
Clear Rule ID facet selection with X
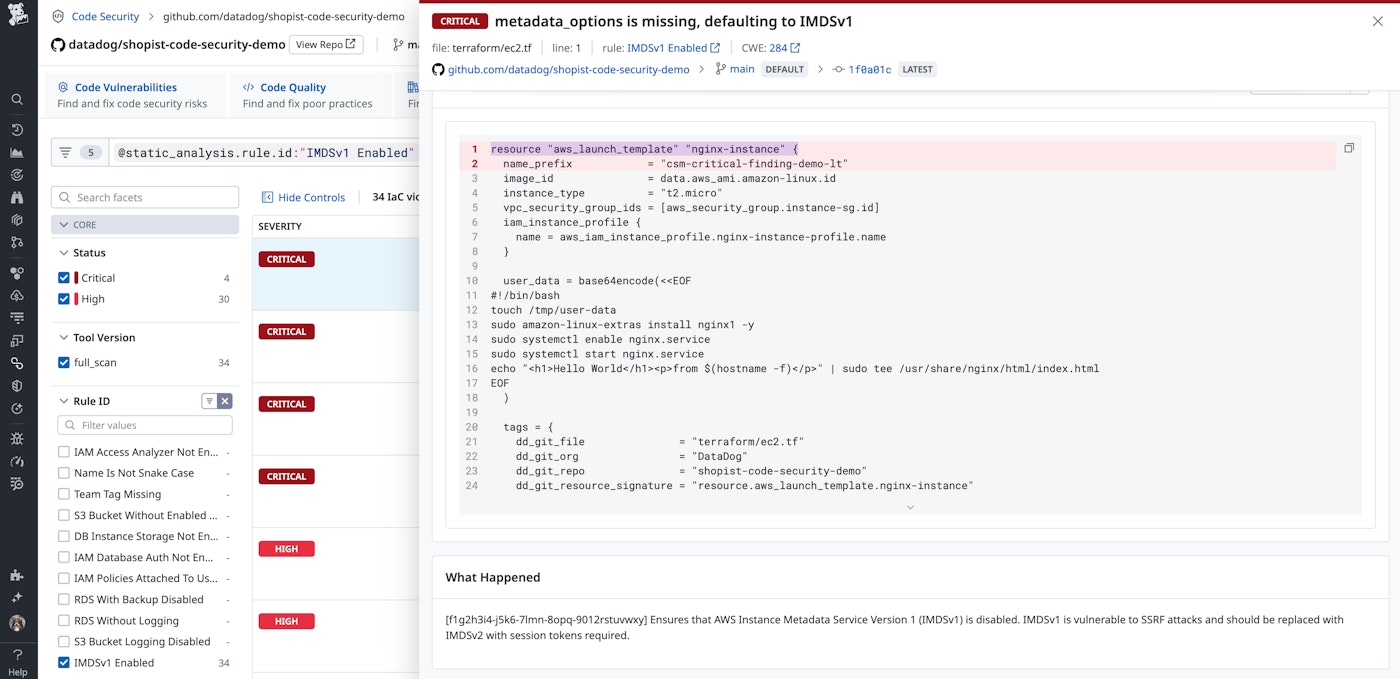[225, 401]
